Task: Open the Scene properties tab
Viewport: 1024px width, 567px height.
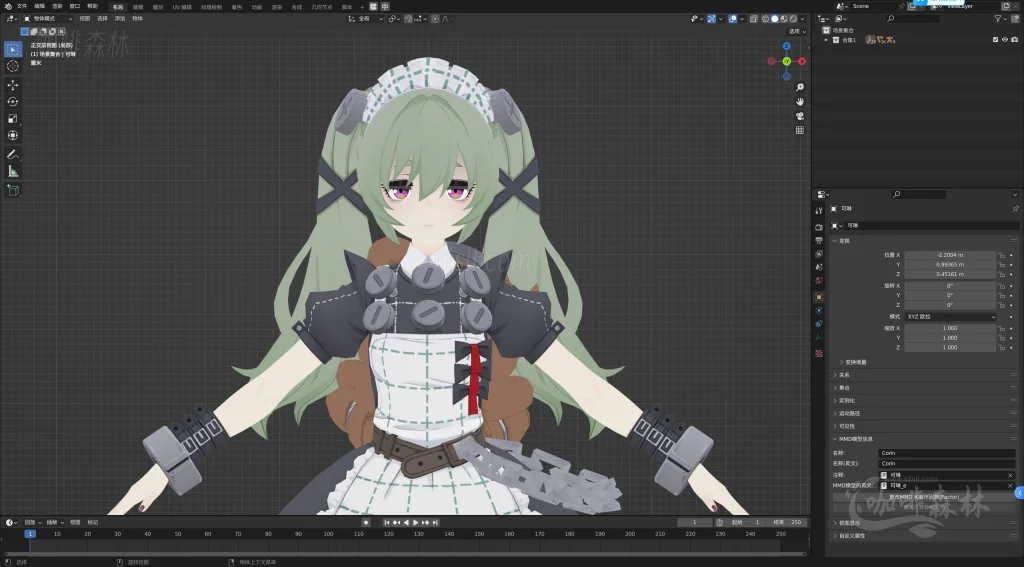Action: 819,267
